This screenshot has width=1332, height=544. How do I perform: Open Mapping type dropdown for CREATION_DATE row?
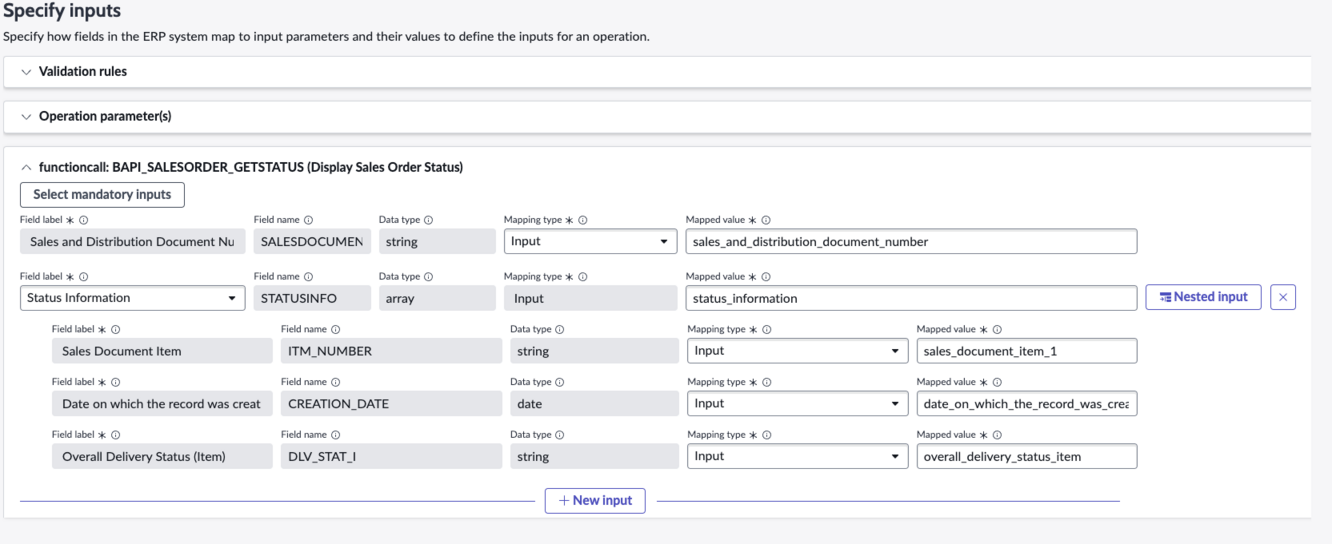pyautogui.click(x=797, y=404)
